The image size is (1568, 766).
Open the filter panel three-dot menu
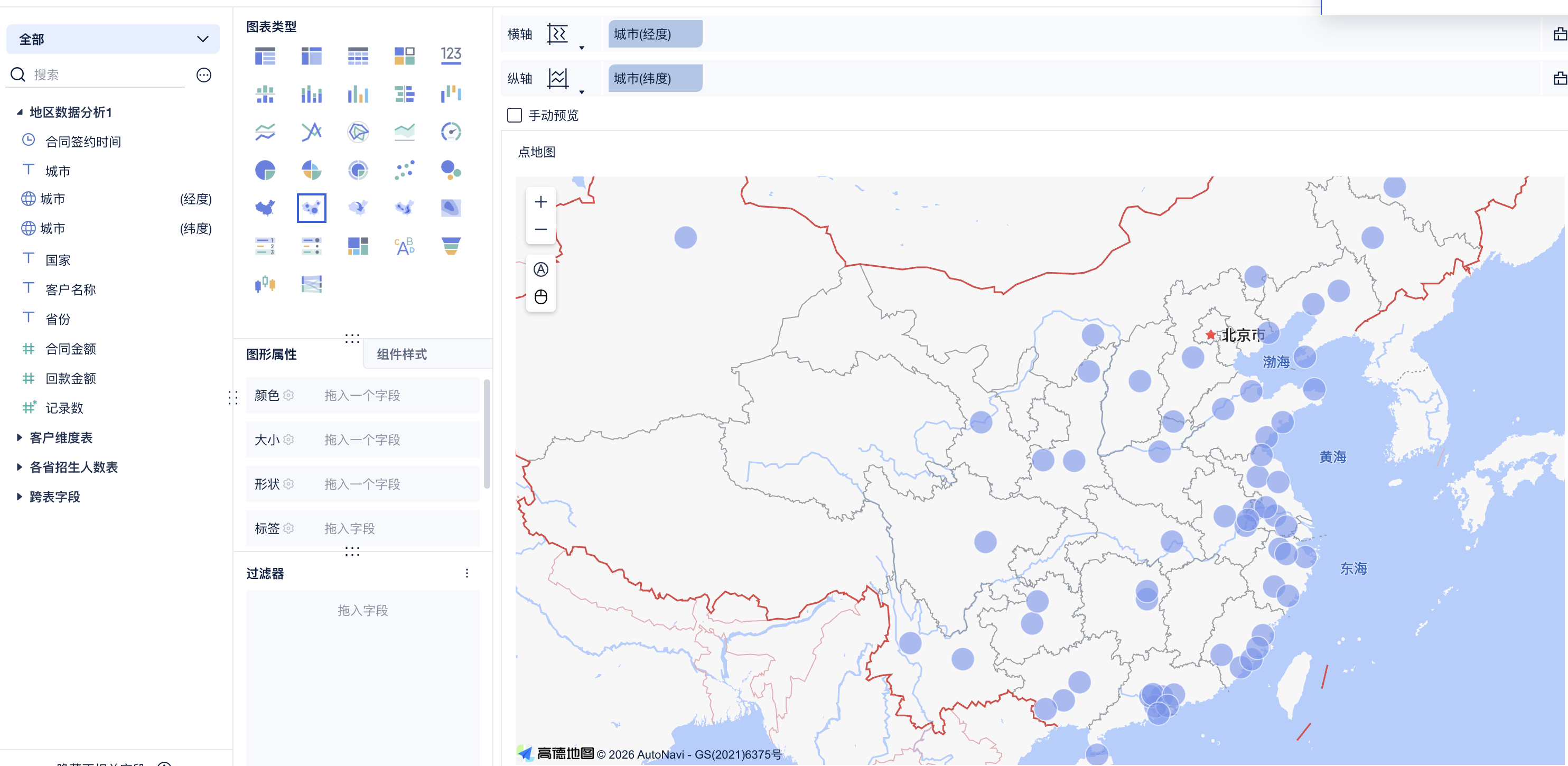[467, 573]
